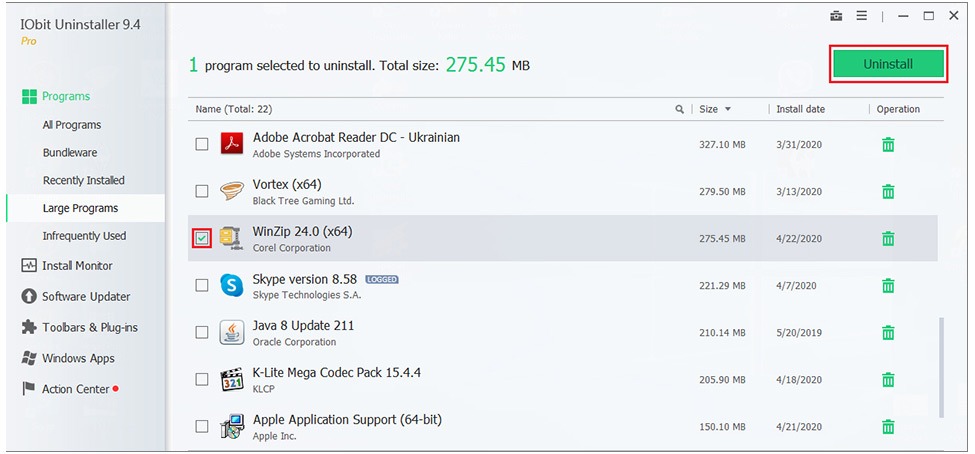The width and height of the screenshot is (975, 454).
Task: Click trash icon for WinZip 24.0
Action: tap(888, 238)
